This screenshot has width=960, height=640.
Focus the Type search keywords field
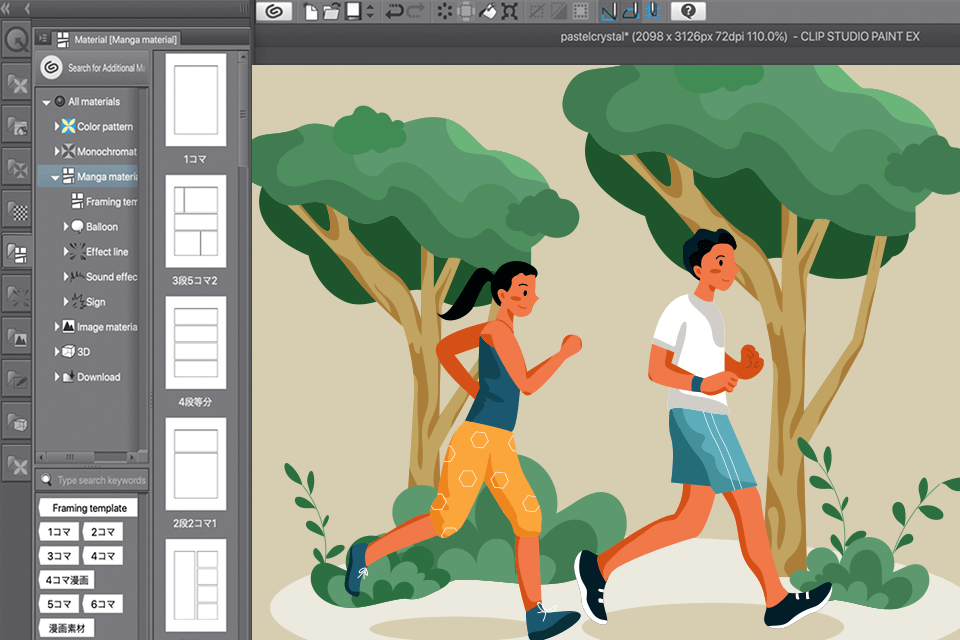pyautogui.click(x=92, y=480)
